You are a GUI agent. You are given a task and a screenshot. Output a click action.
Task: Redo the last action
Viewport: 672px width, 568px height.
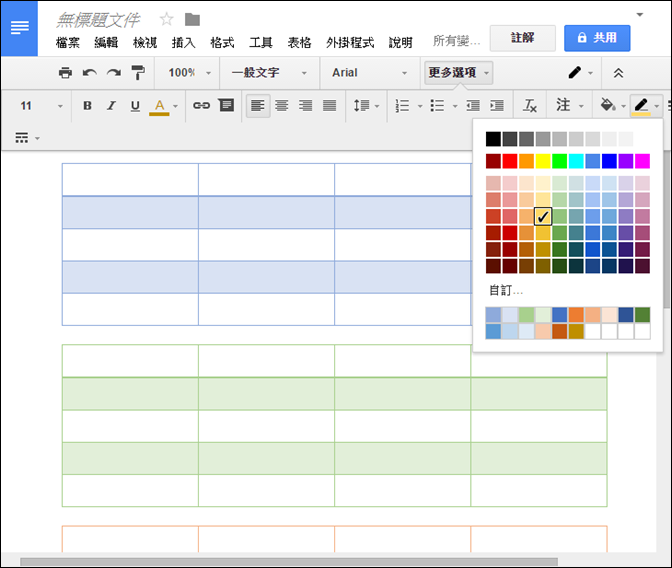point(114,73)
